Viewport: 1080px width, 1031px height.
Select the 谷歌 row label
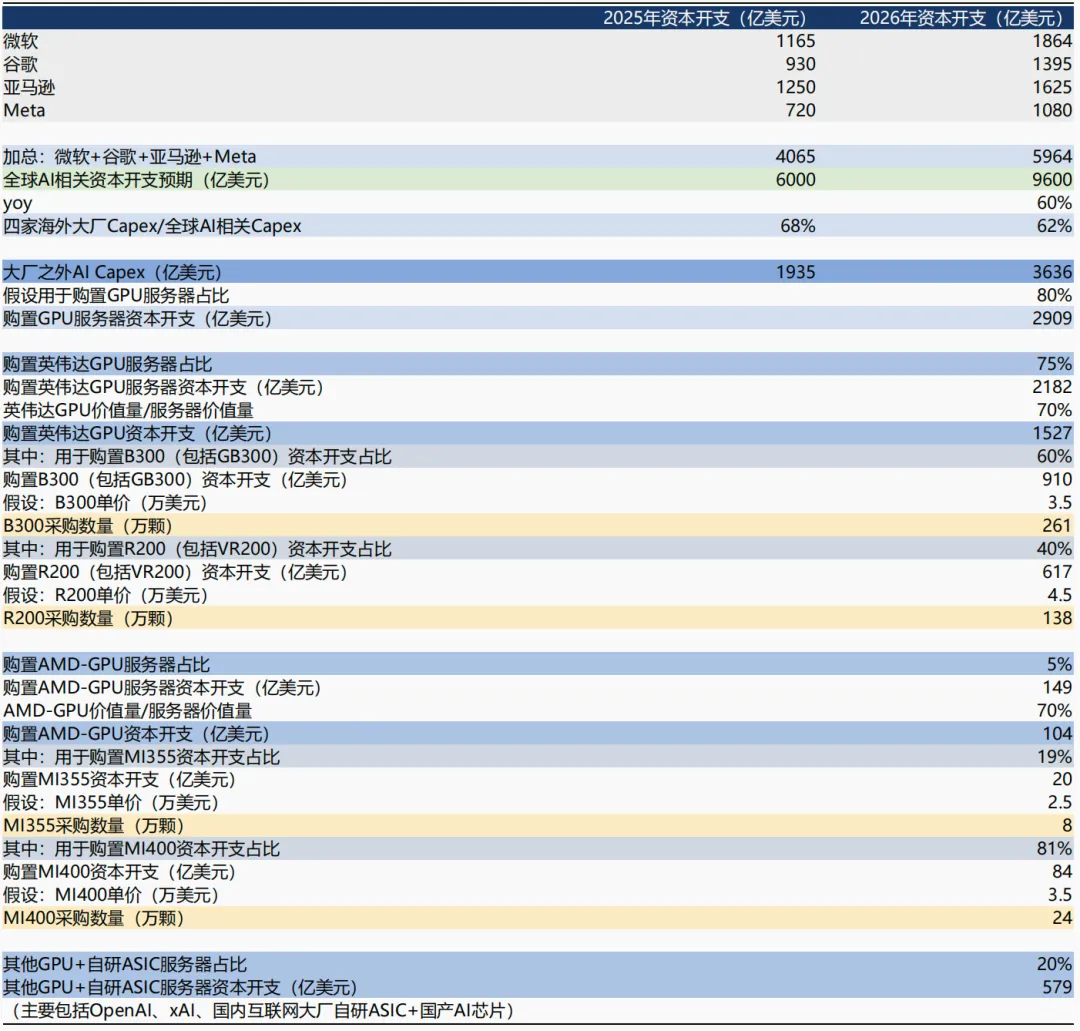click(21, 64)
